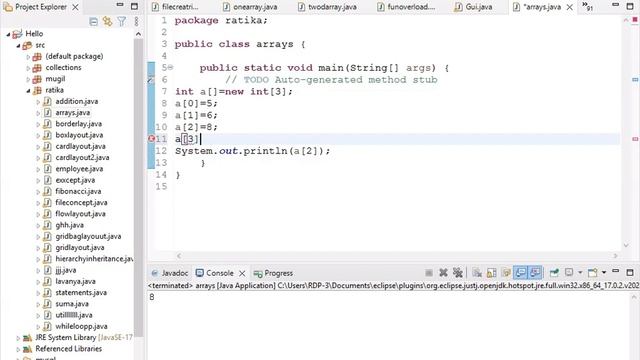Click line 7 'int a[]=new int[3];'

point(234,92)
